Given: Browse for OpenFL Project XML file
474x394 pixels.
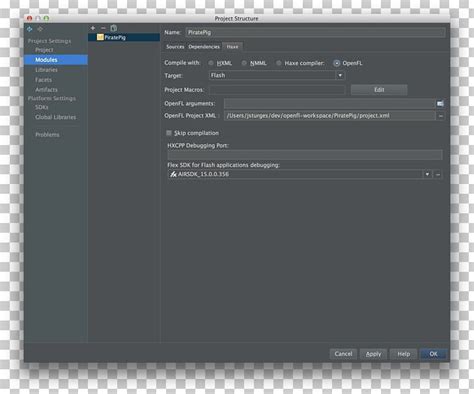Looking at the screenshot, I should click(x=441, y=116).
